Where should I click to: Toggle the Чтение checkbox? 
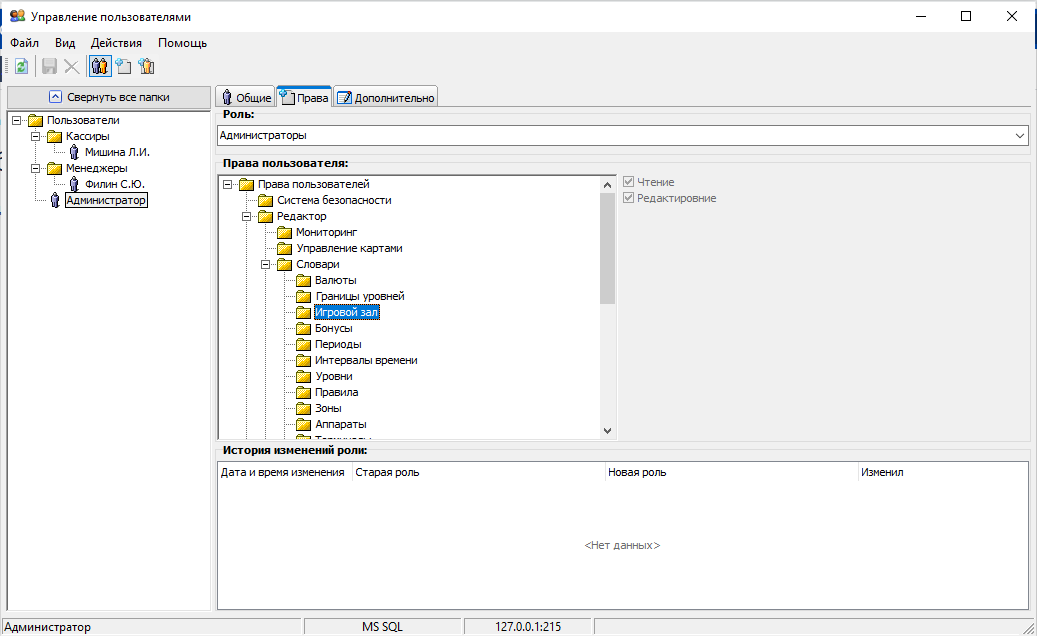click(628, 182)
